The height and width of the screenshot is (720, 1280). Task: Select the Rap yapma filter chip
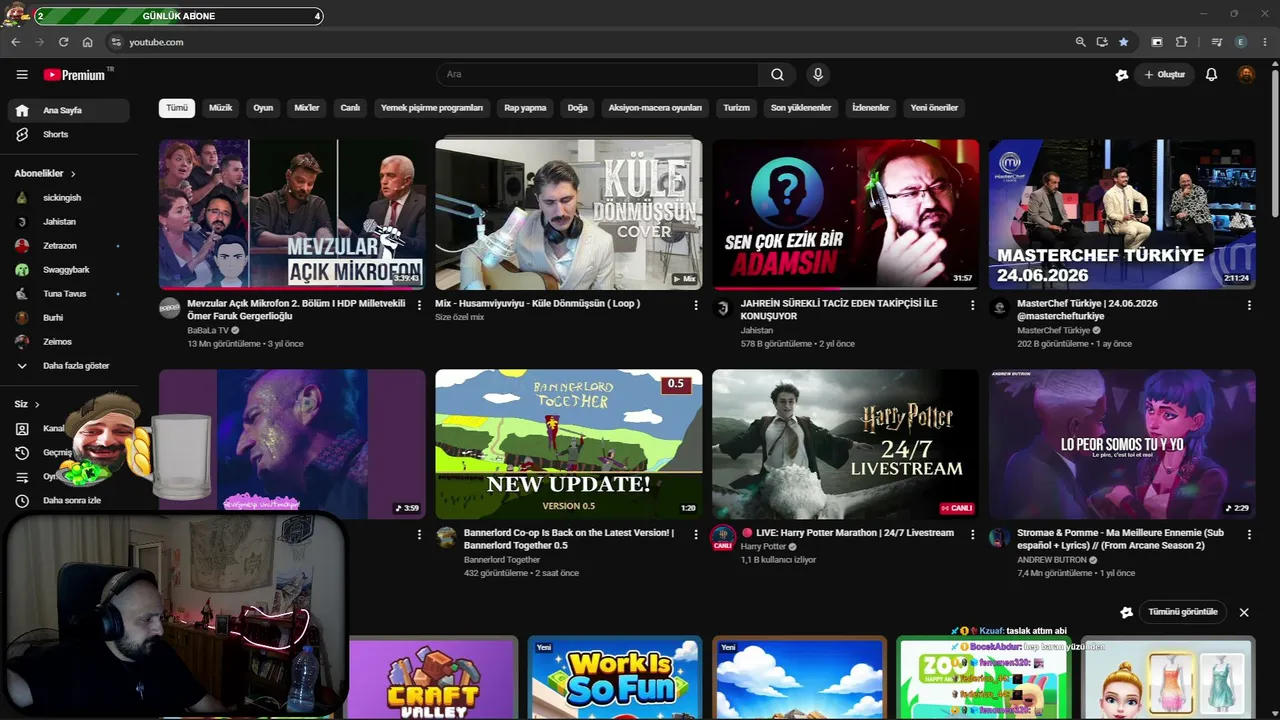(525, 108)
